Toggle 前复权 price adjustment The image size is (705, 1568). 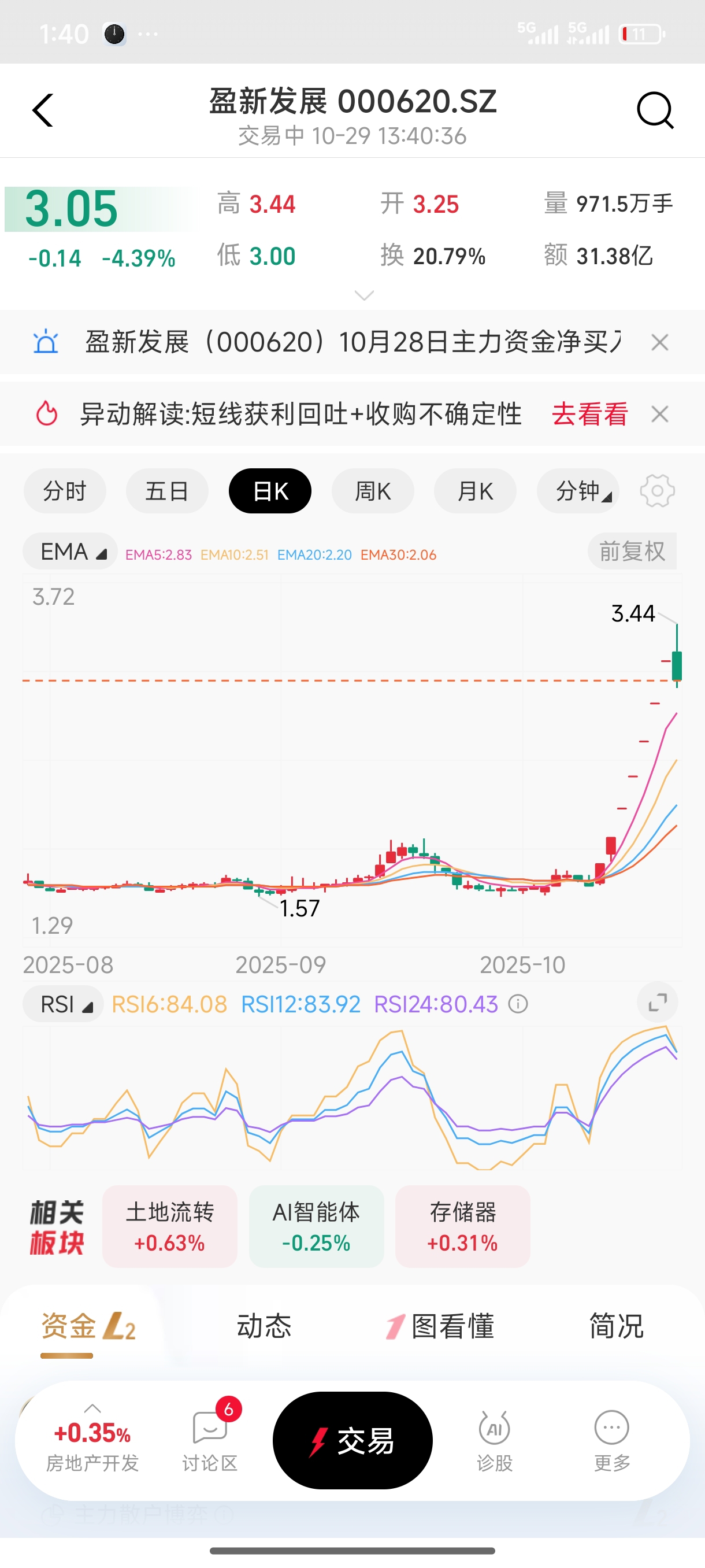(x=632, y=552)
